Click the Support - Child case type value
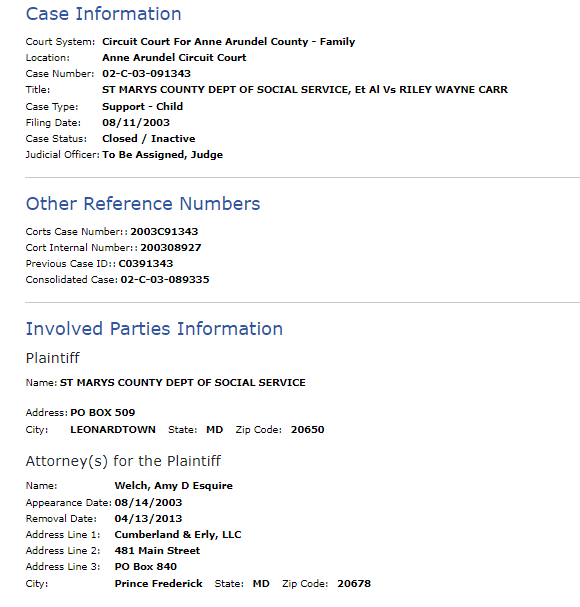The height and width of the screenshot is (607, 580). pos(142,106)
